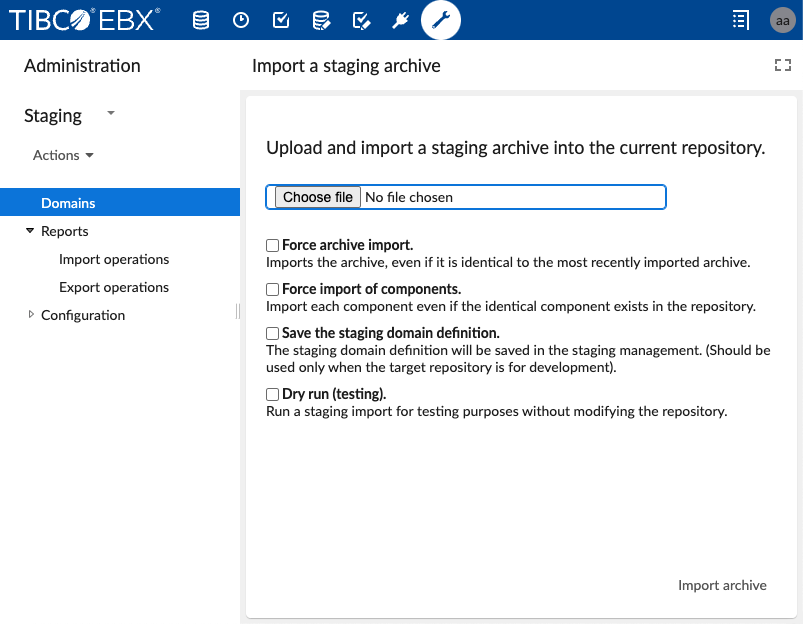This screenshot has height=624, width=803.
Task: Open the database edit icon in header
Action: pyautogui.click(x=321, y=20)
